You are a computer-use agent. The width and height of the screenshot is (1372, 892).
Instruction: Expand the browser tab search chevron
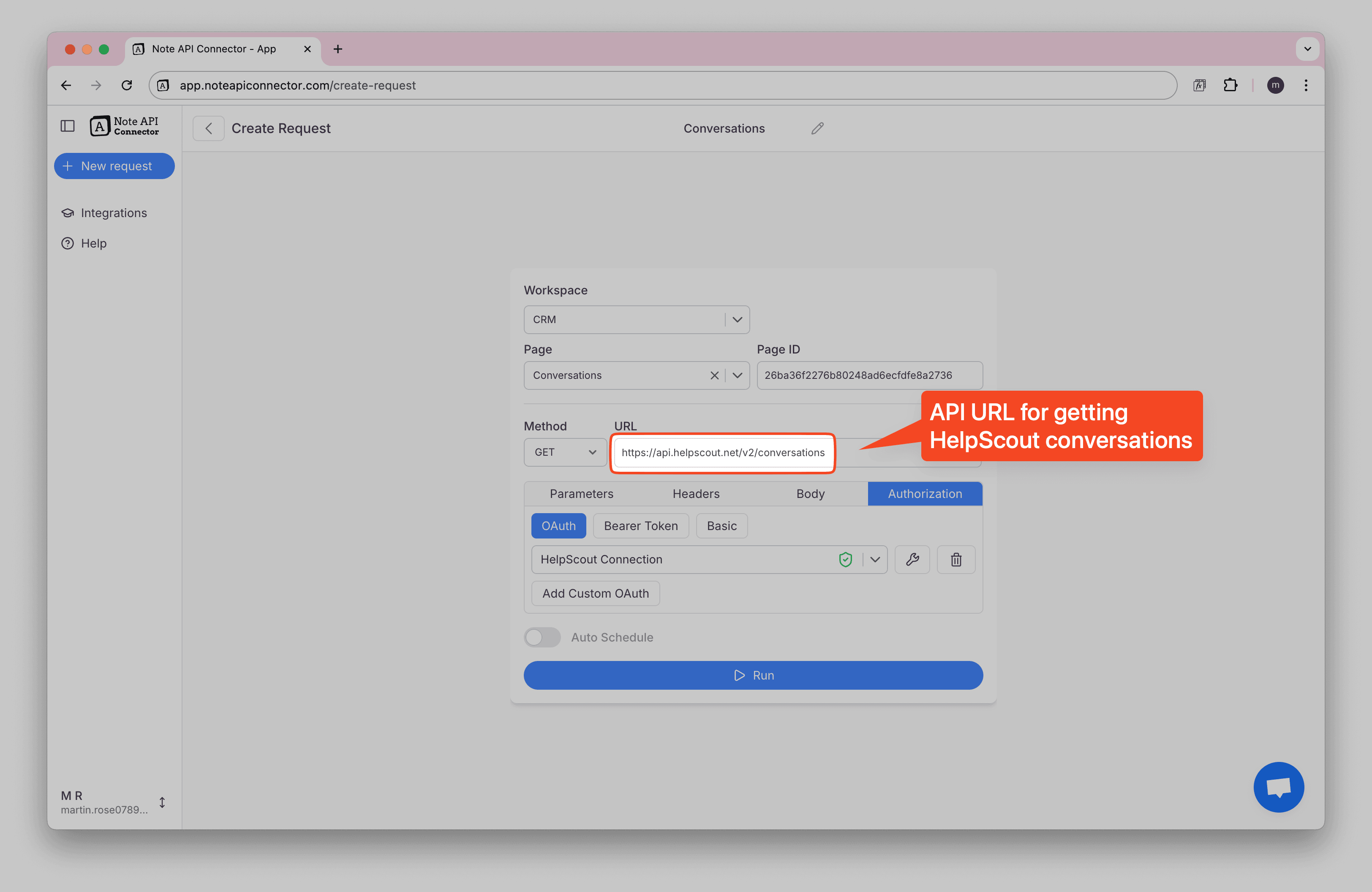point(1307,49)
